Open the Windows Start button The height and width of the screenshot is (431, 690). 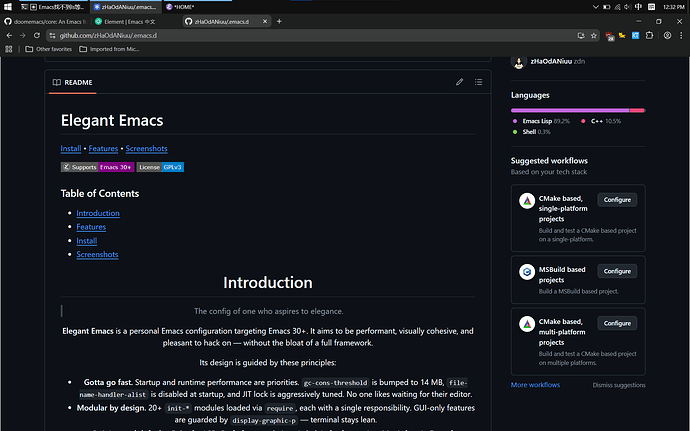(x=7, y=7)
